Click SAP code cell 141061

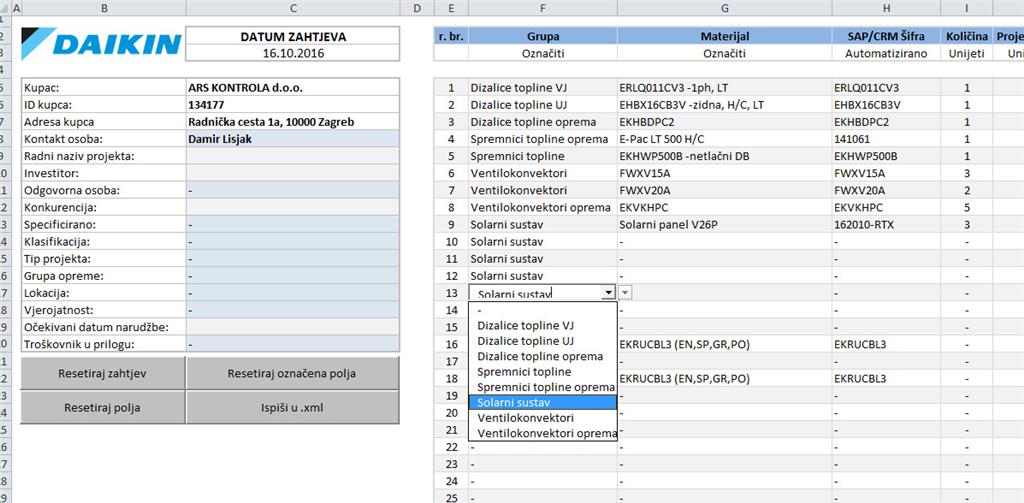pyautogui.click(x=886, y=138)
